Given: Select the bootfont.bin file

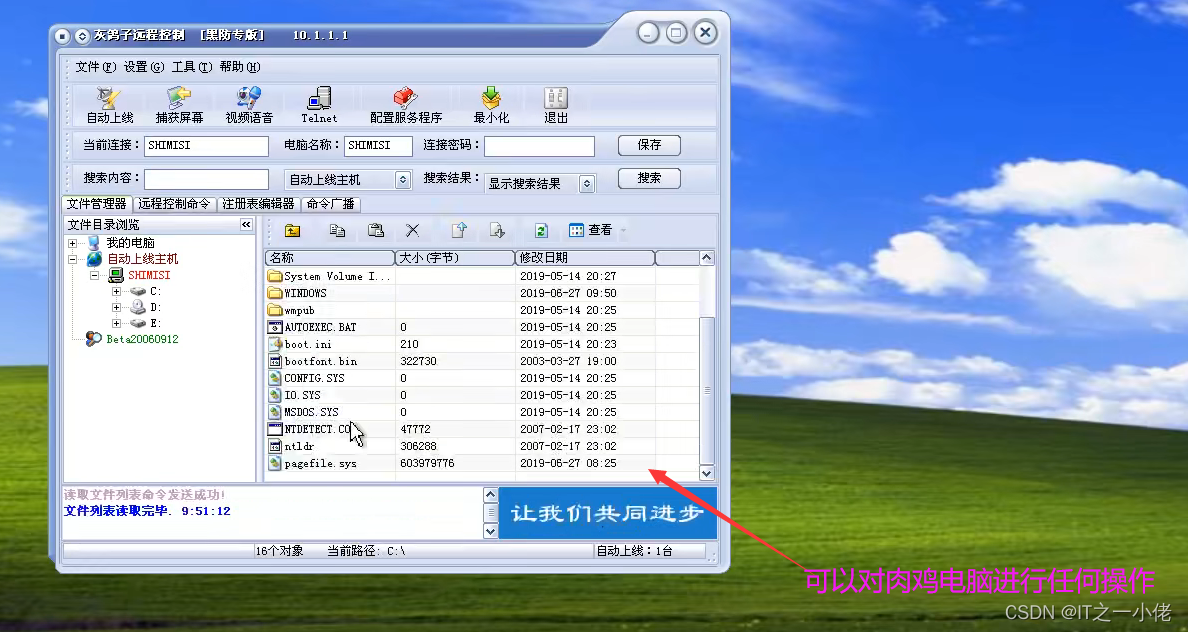Looking at the screenshot, I should (313, 361).
